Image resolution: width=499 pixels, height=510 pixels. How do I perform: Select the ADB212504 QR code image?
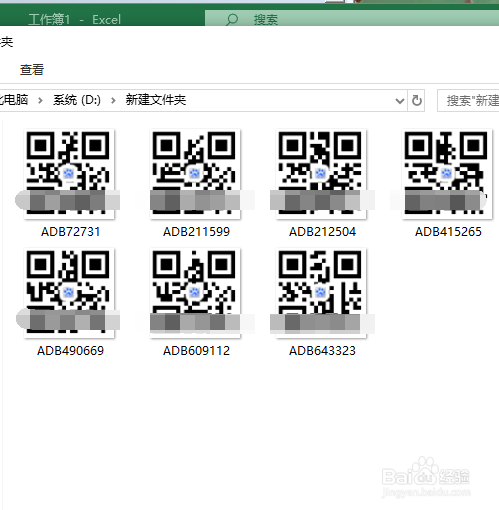321,174
